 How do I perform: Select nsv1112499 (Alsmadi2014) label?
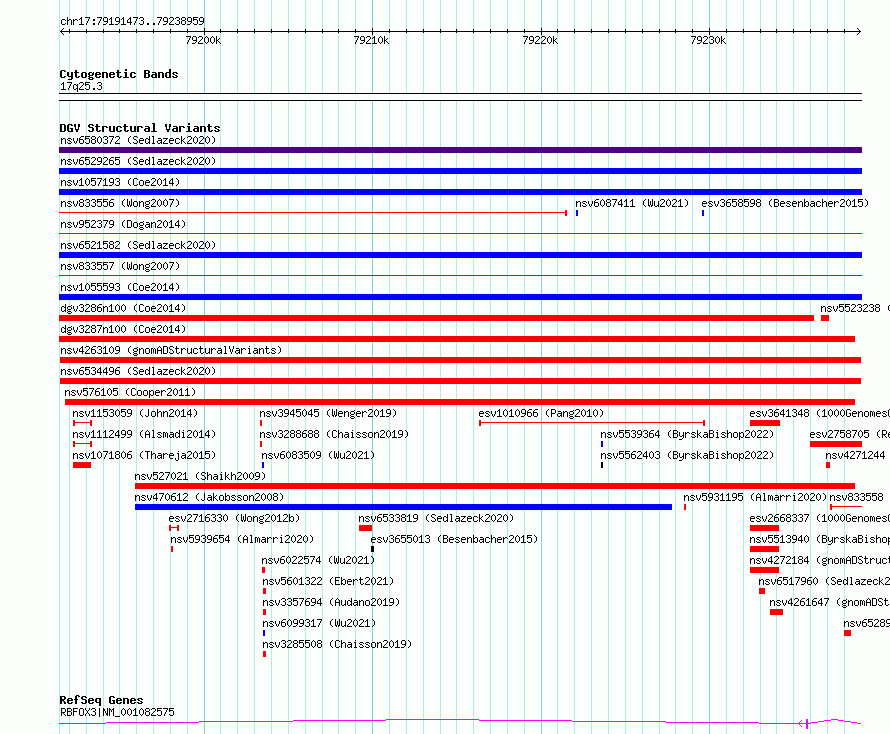144,434
